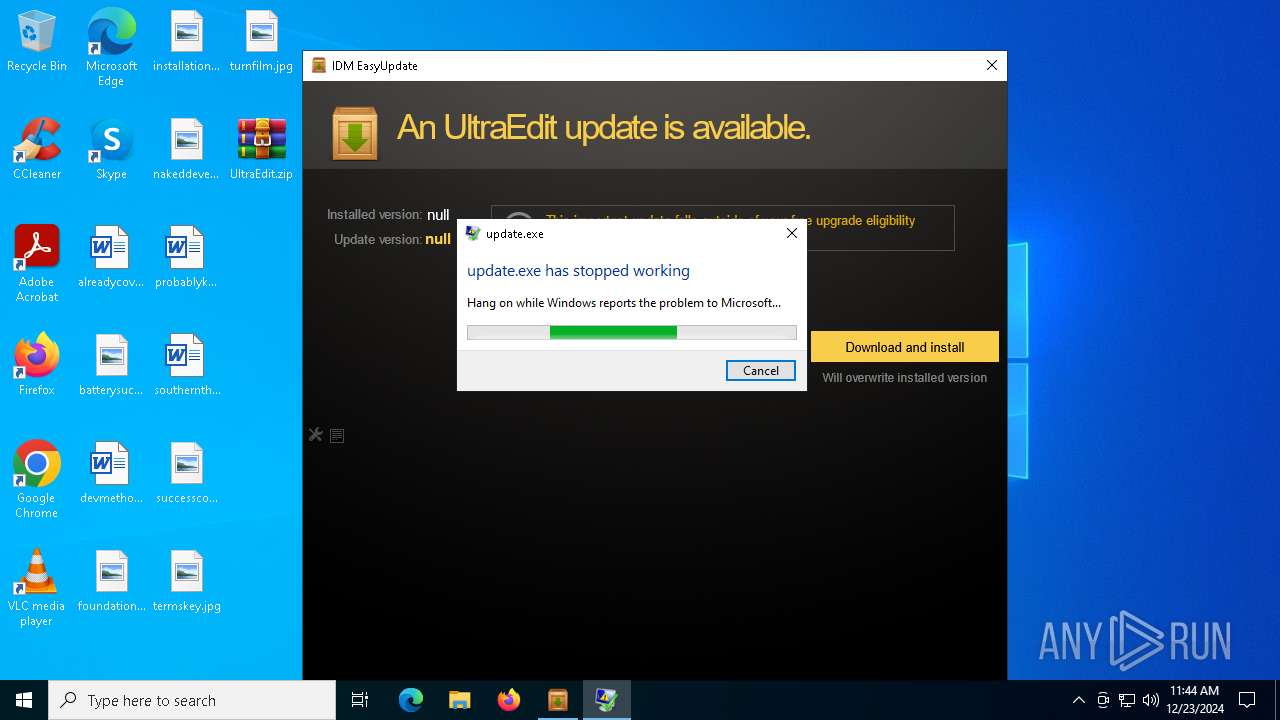This screenshot has width=1280, height=720.
Task: Open the volume tray icon
Action: pyautogui.click(x=1151, y=700)
